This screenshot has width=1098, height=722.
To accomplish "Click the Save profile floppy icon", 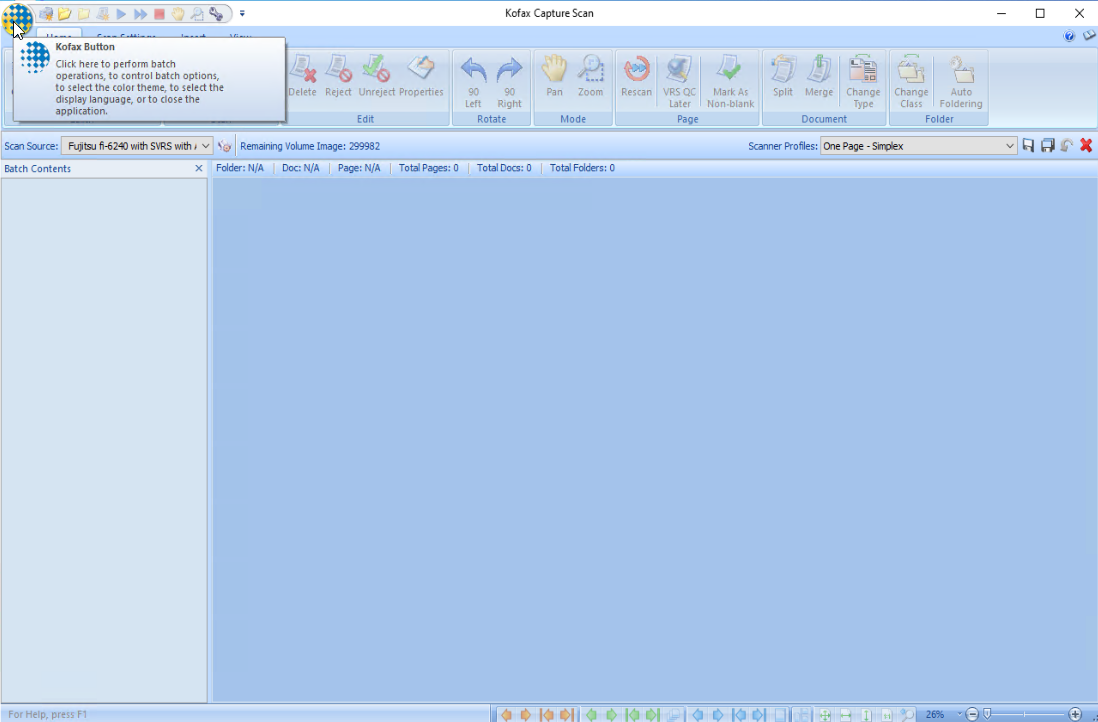I will tap(1028, 146).
